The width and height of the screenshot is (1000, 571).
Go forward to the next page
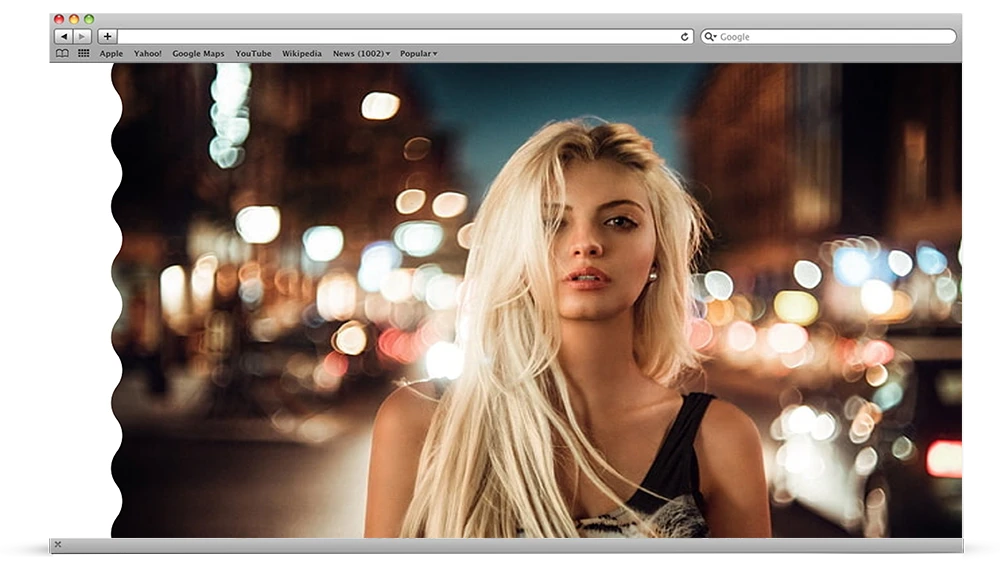coord(82,37)
